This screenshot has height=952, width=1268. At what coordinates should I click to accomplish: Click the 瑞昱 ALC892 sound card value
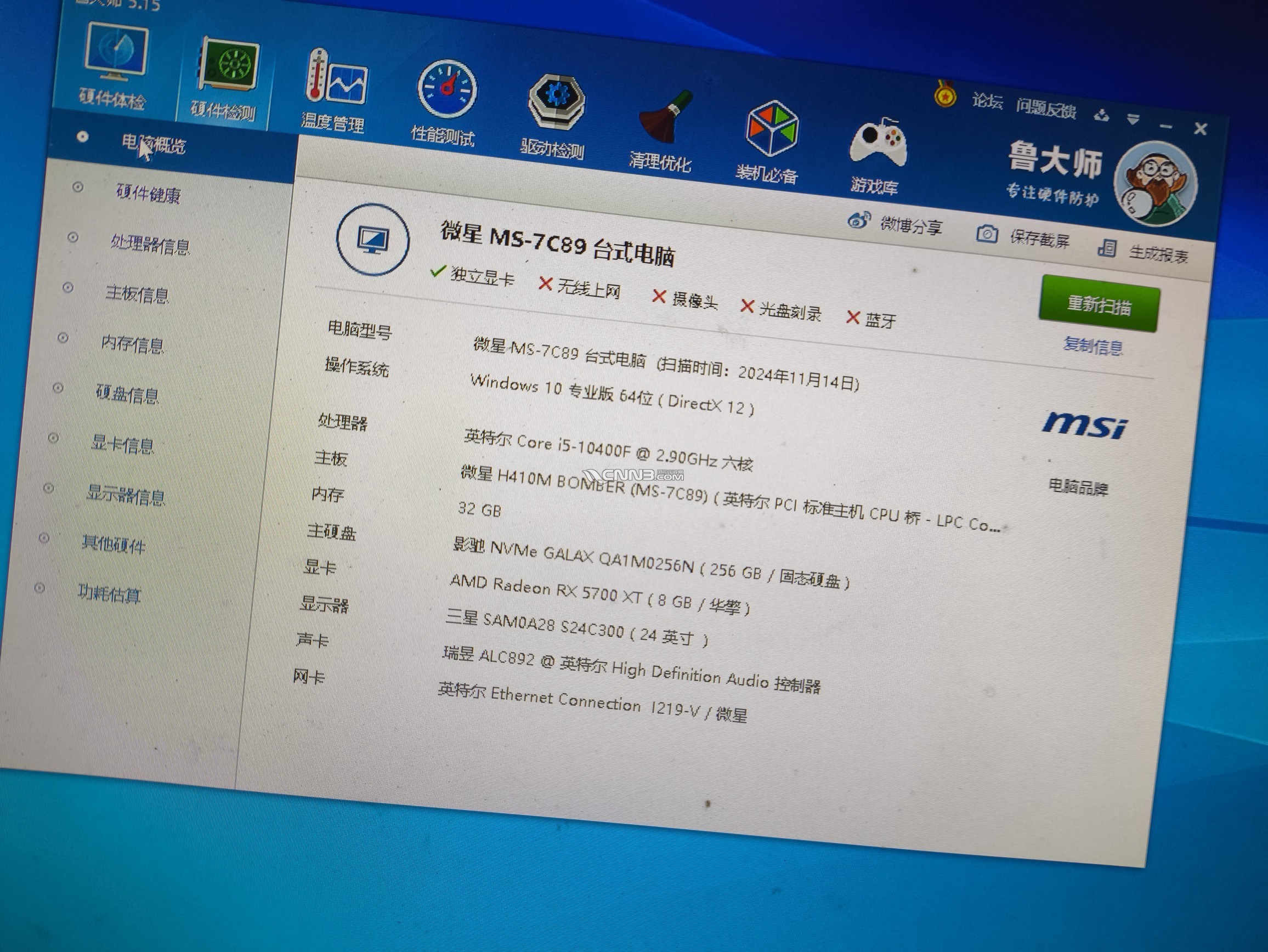[x=632, y=670]
